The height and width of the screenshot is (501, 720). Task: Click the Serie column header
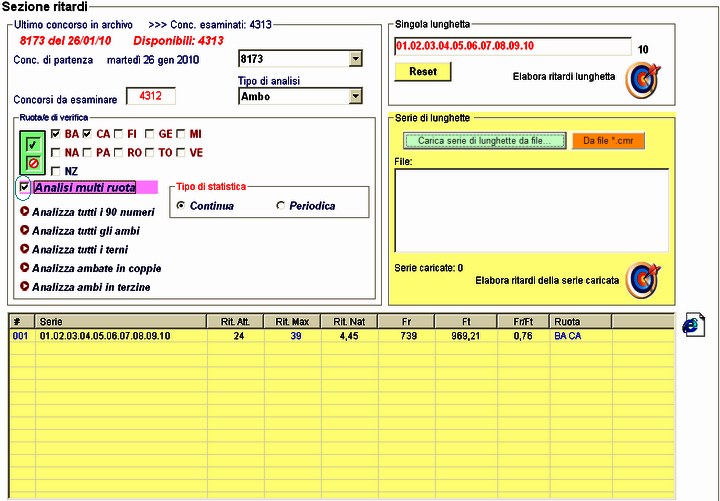pos(121,321)
